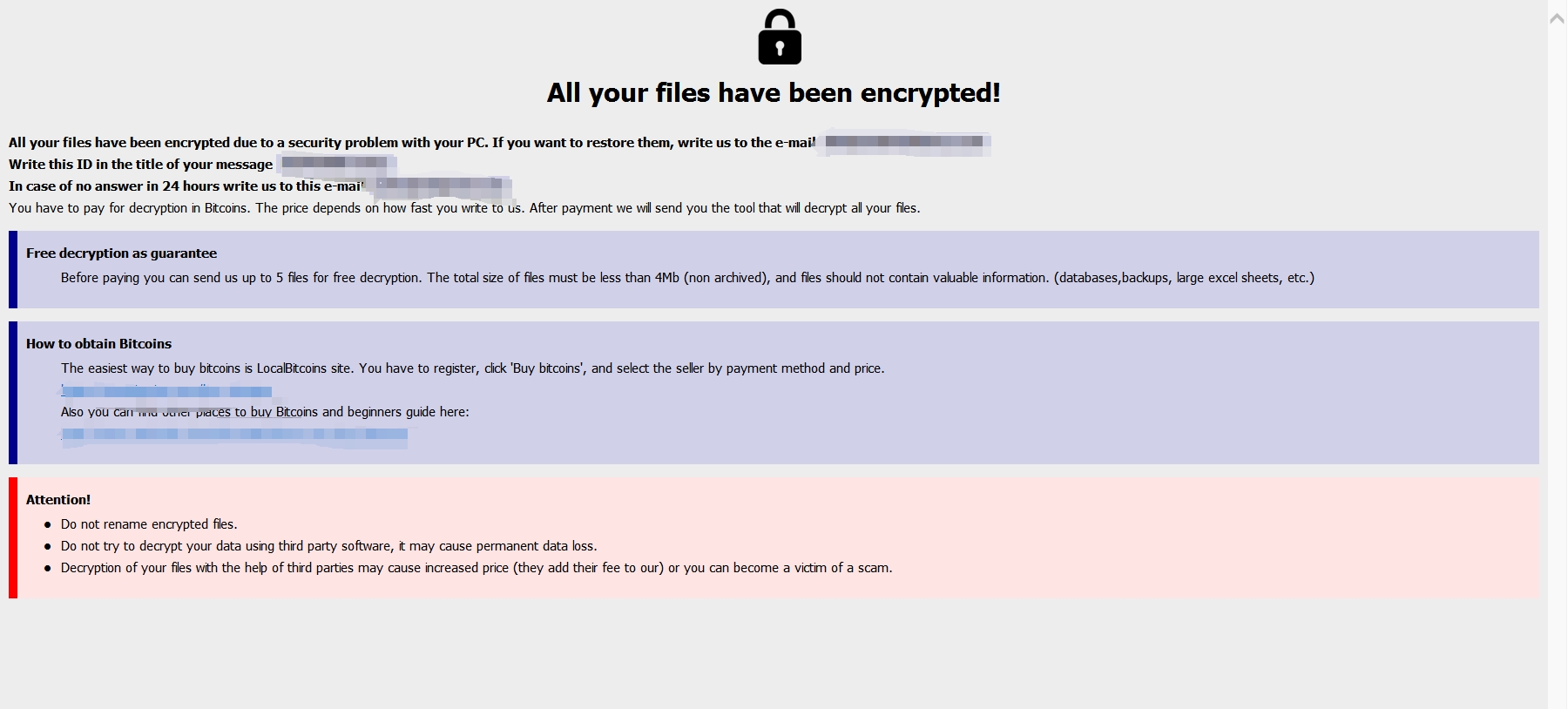
Task: Click the dark blue bar beside Free decryption
Action: point(13,269)
